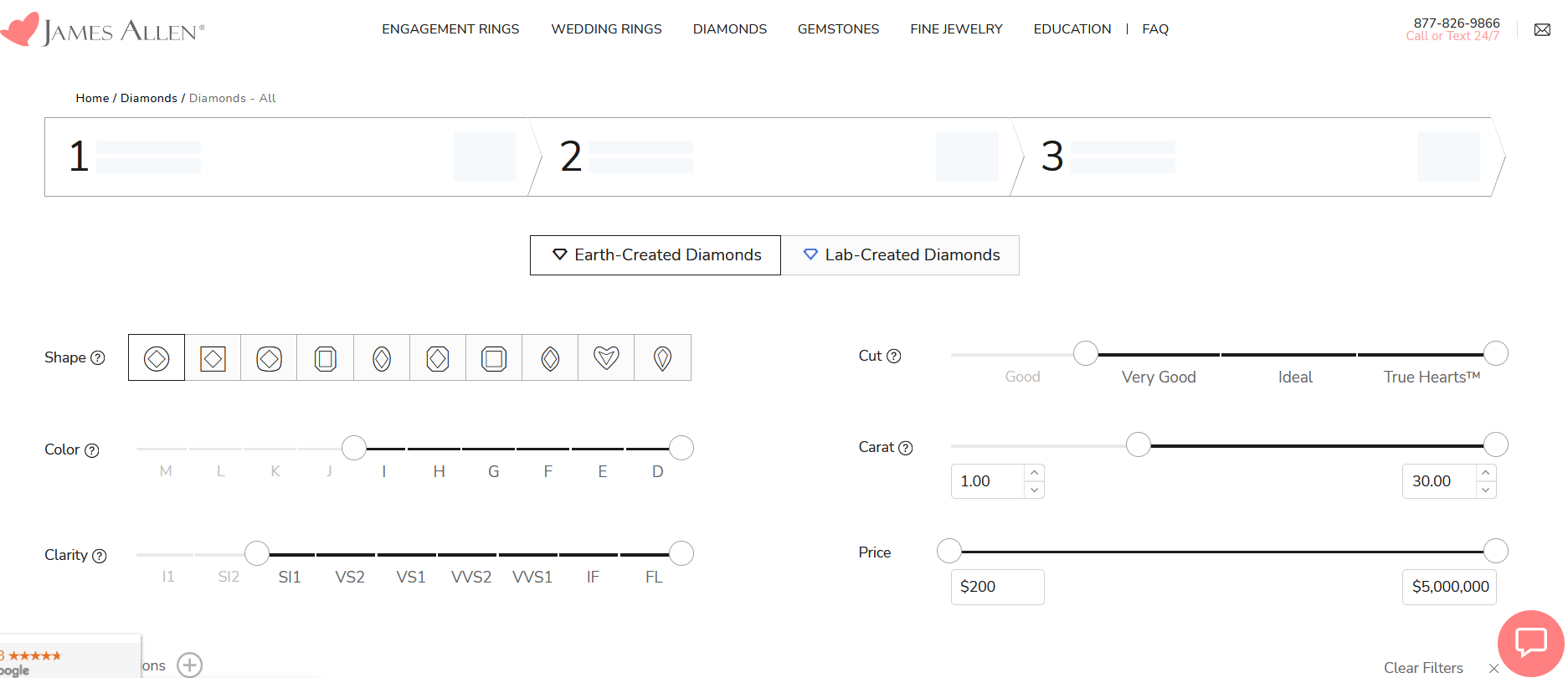Open the Engagement Rings menu

[x=450, y=29]
